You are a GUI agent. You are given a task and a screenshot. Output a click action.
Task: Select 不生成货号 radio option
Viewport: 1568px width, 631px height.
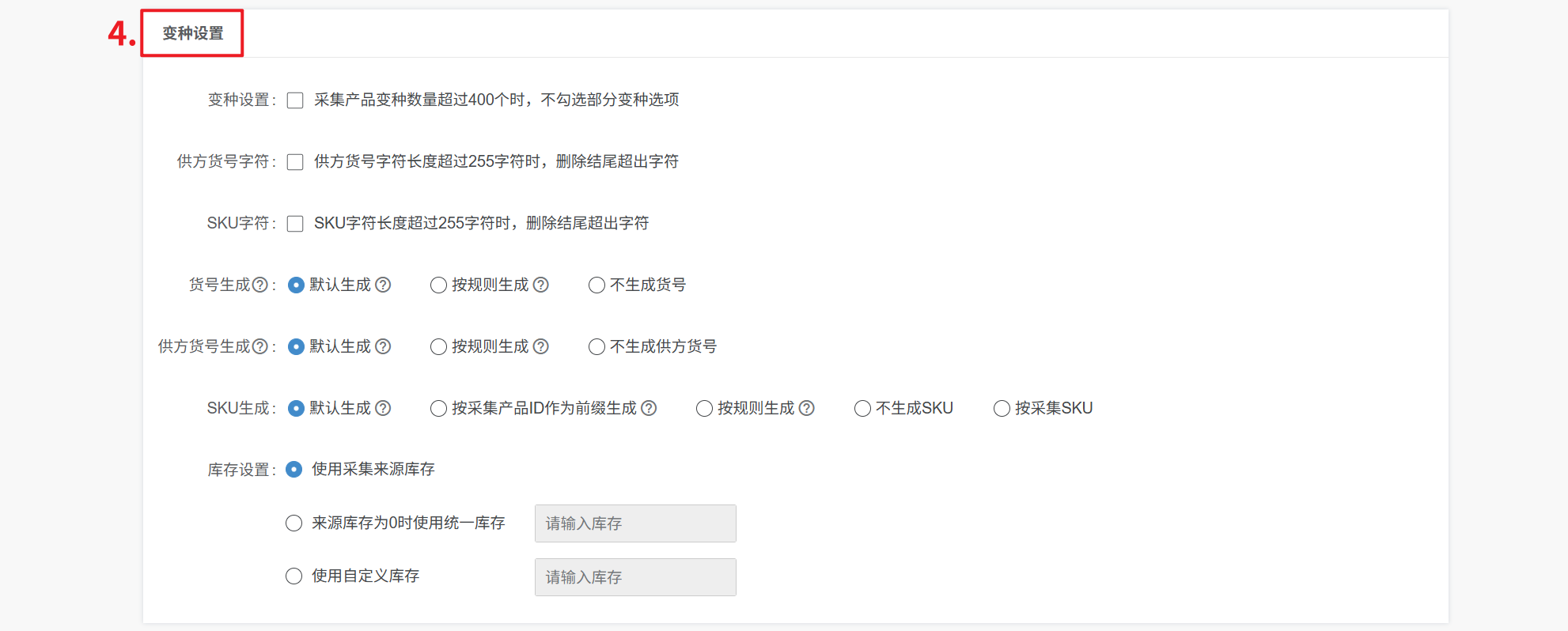(x=597, y=285)
